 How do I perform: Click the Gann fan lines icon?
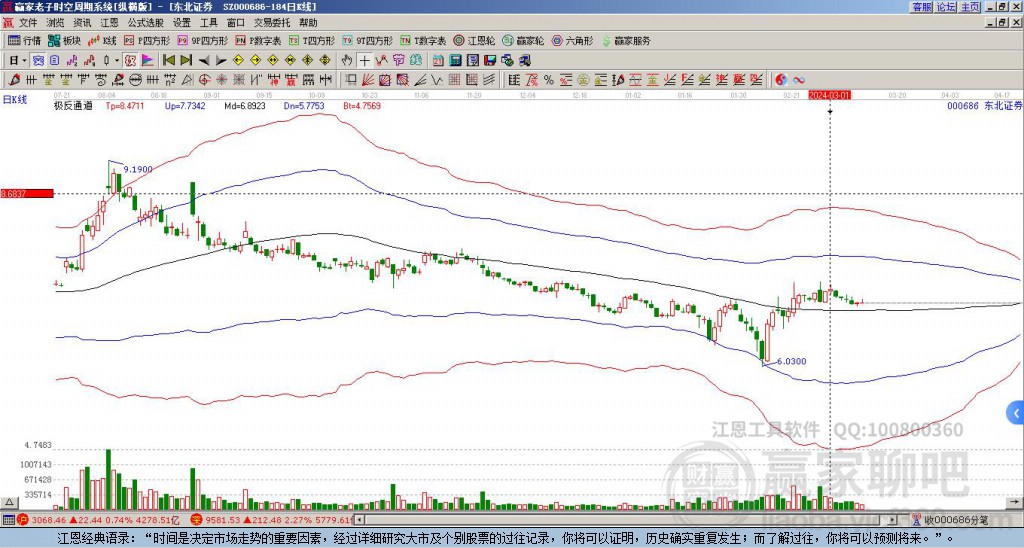[x=367, y=80]
